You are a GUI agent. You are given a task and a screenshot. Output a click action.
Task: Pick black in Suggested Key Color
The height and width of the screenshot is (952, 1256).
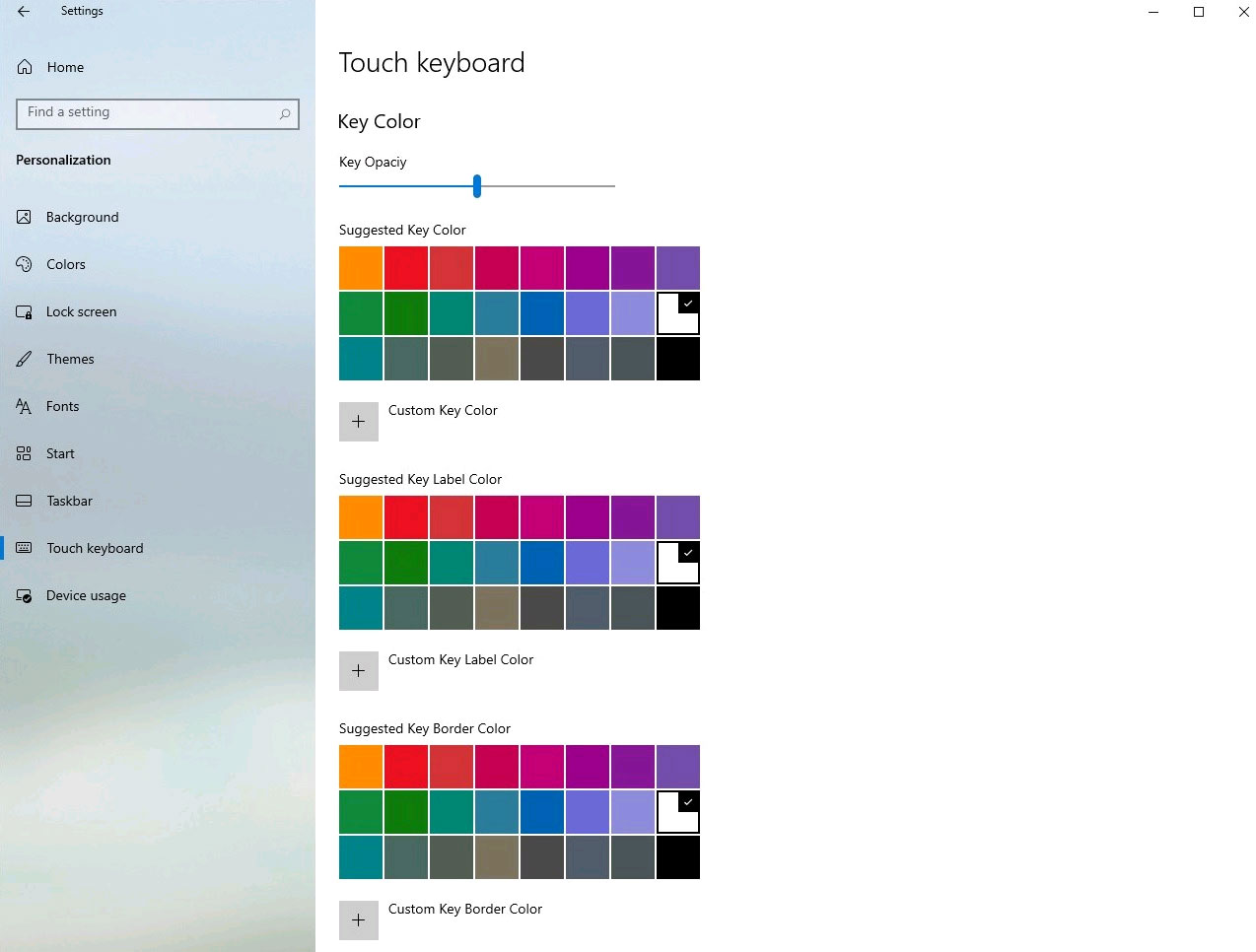[x=678, y=359]
